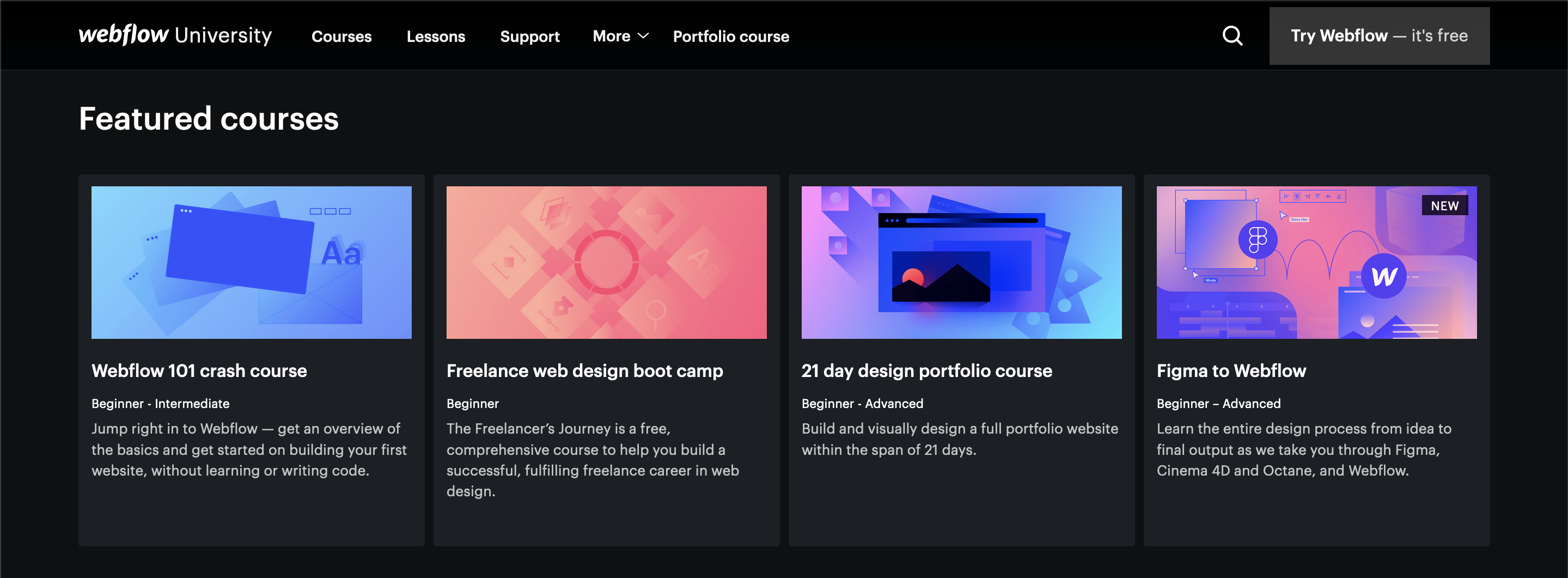Click 21 day design portfolio course title

(926, 371)
